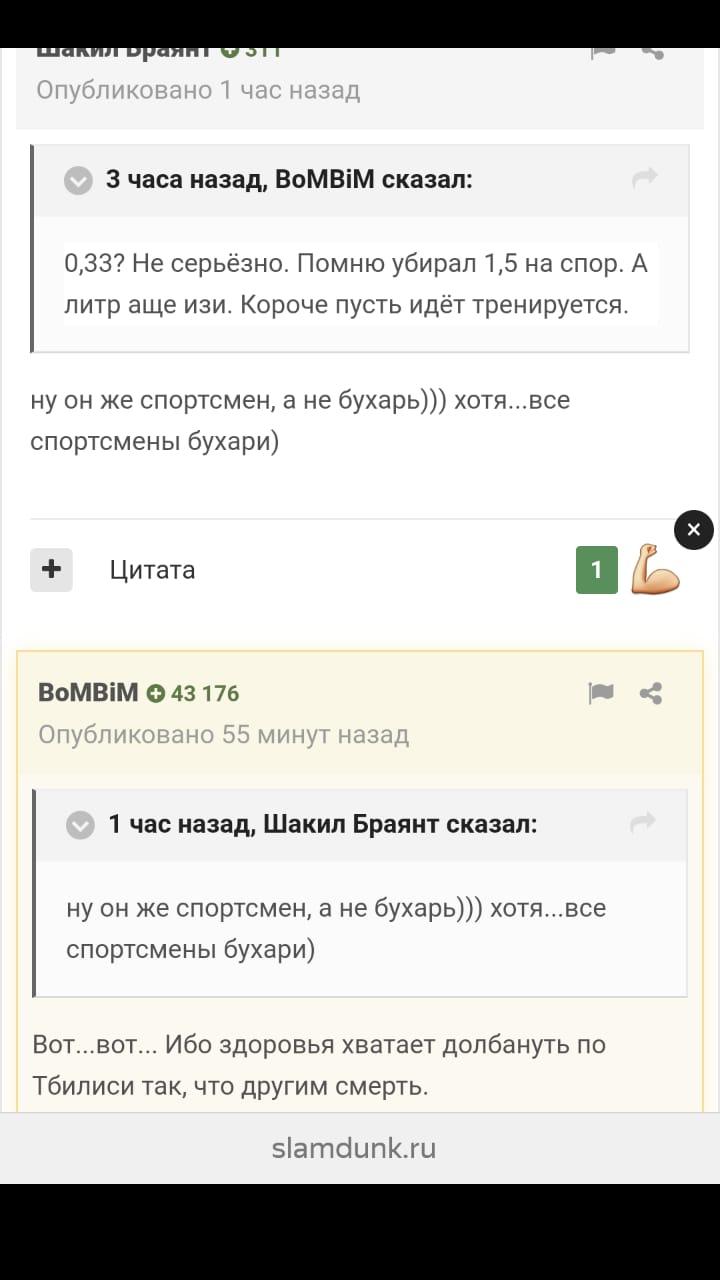Collapse the quote from BoMBiM
This screenshot has width=720, height=1280.
[78, 180]
